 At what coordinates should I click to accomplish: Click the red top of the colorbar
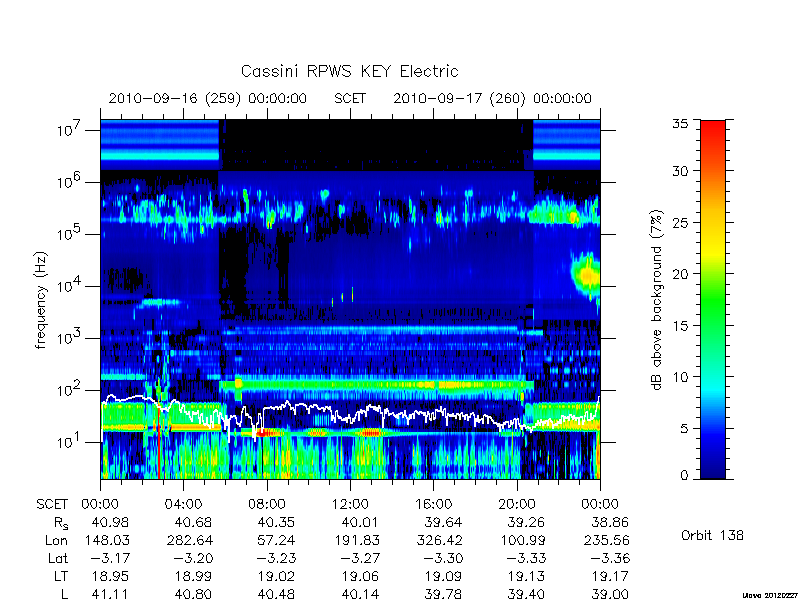click(713, 134)
